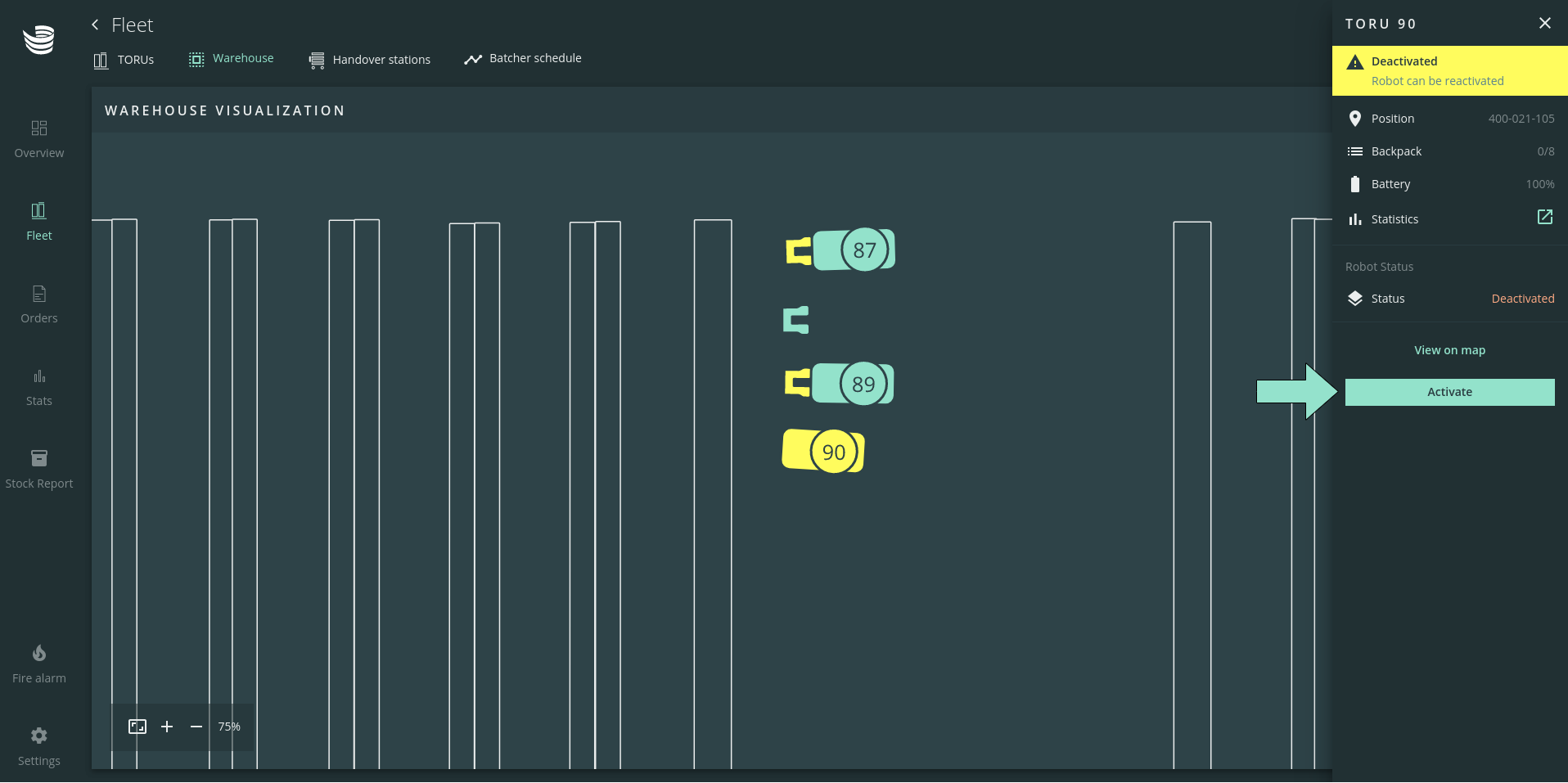1568x783 pixels.
Task: Trigger the Fire alarm icon
Action: (38, 653)
